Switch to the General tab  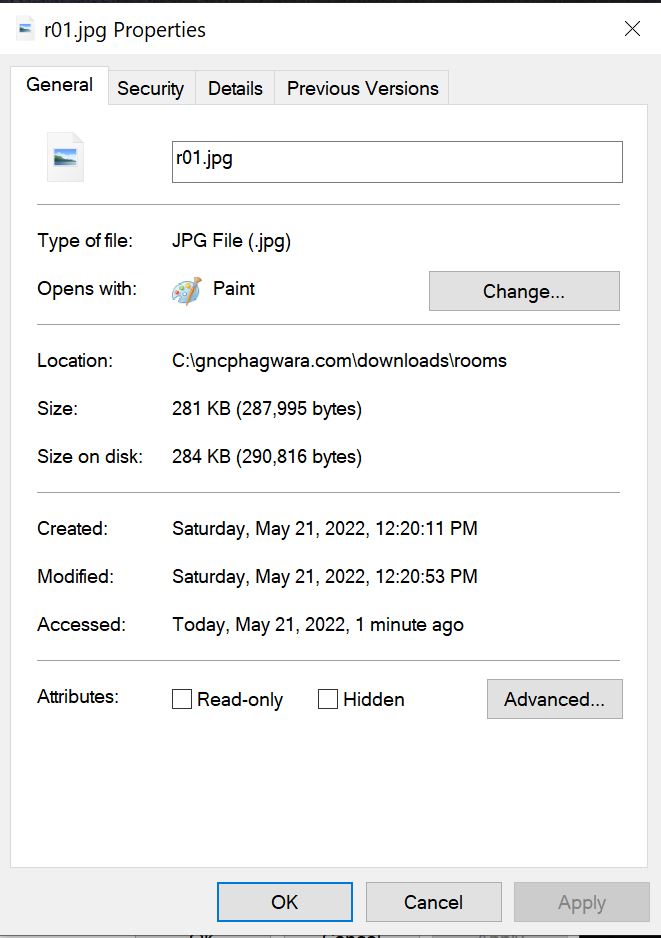[x=59, y=85]
